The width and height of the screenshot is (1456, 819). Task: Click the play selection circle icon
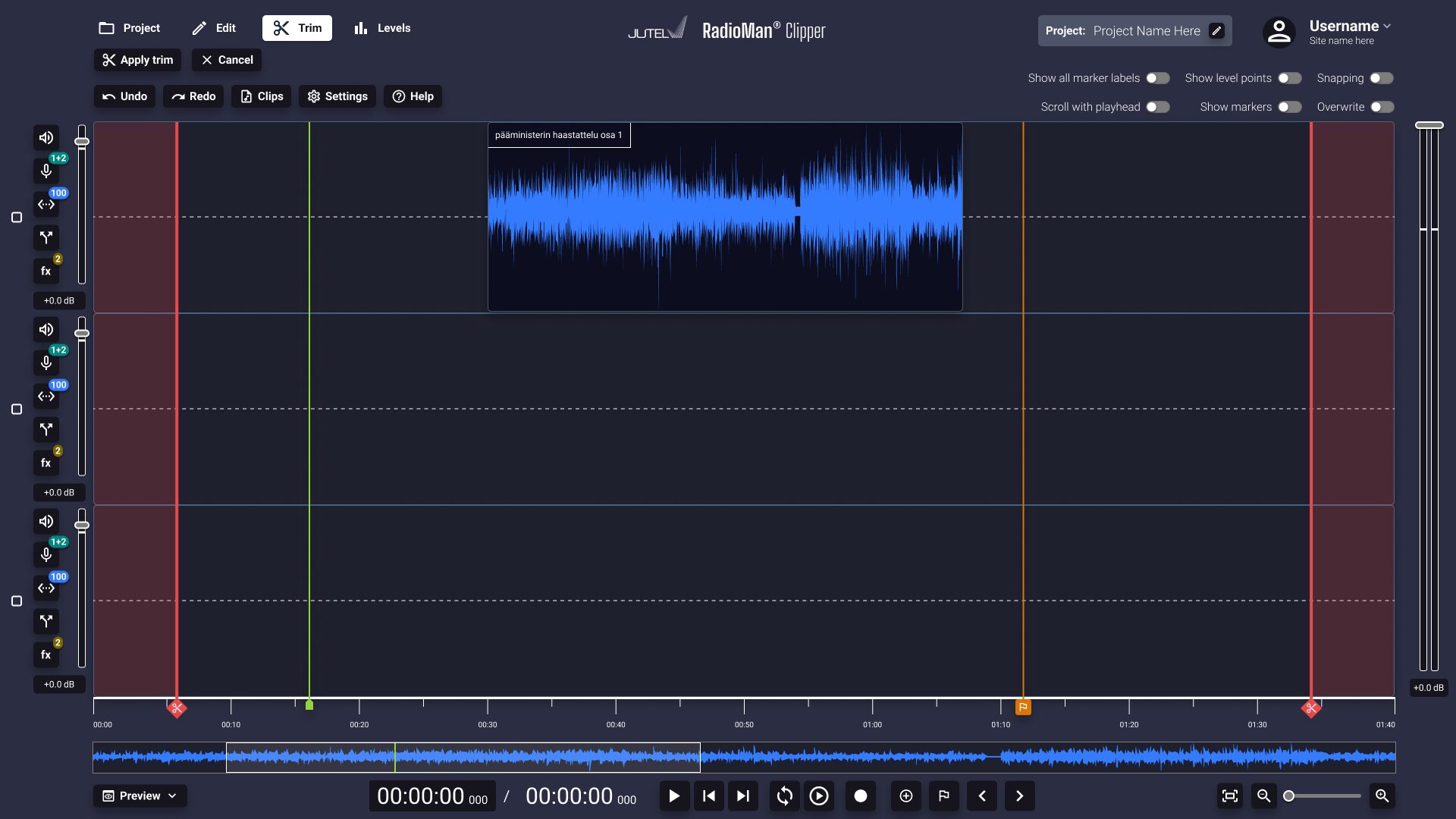point(819,796)
